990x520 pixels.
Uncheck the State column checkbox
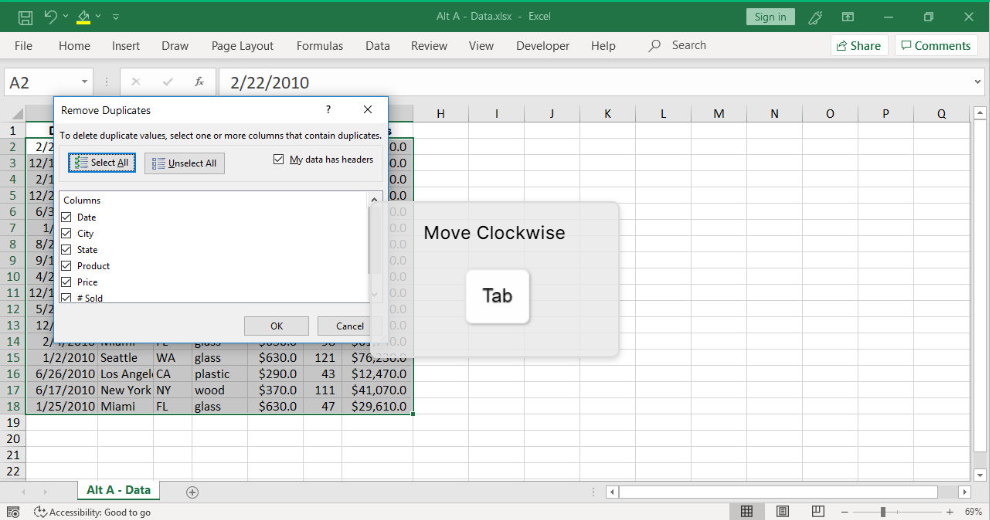(66, 250)
